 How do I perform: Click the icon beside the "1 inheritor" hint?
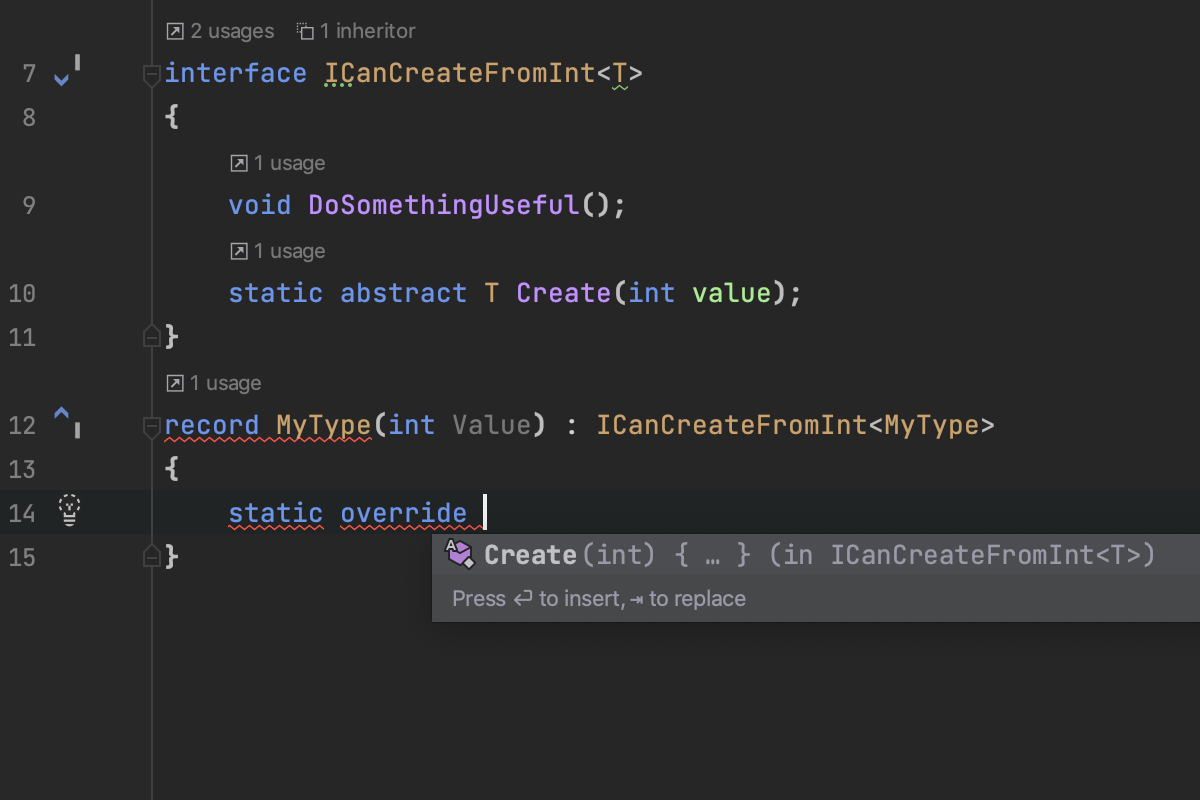(305, 32)
